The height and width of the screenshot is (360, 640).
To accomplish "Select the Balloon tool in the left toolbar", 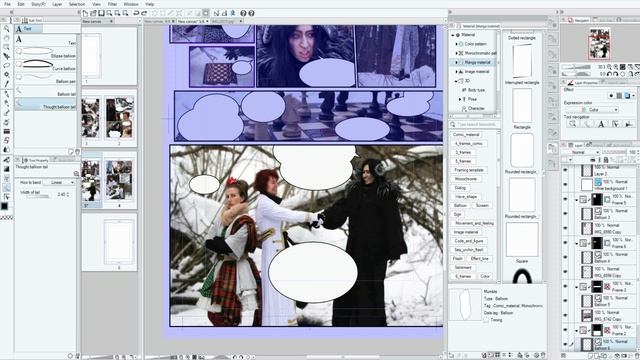I will 7,187.
